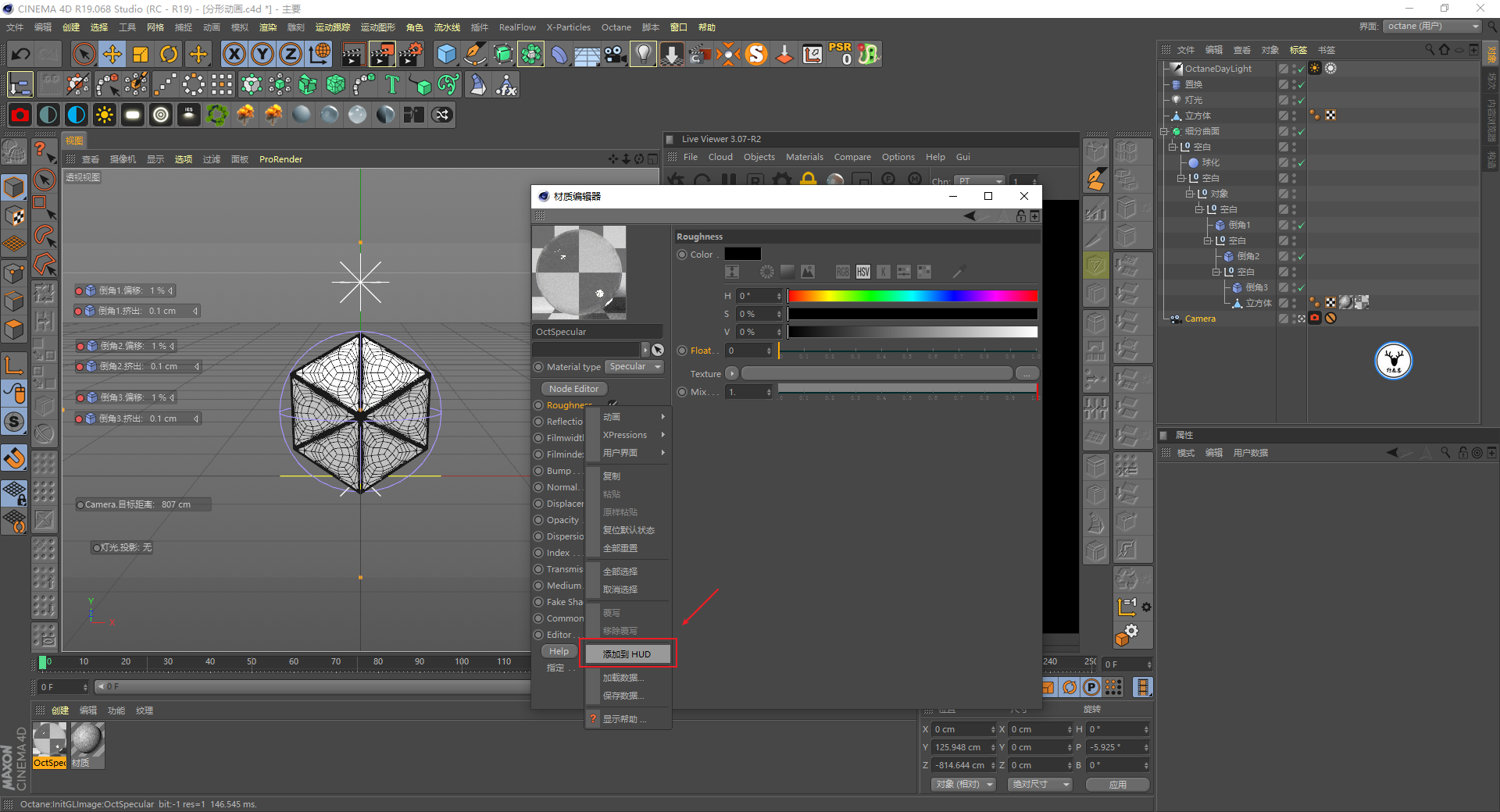This screenshot has width=1500, height=812.
Task: Click the Undo arrow icon
Action: [x=21, y=54]
